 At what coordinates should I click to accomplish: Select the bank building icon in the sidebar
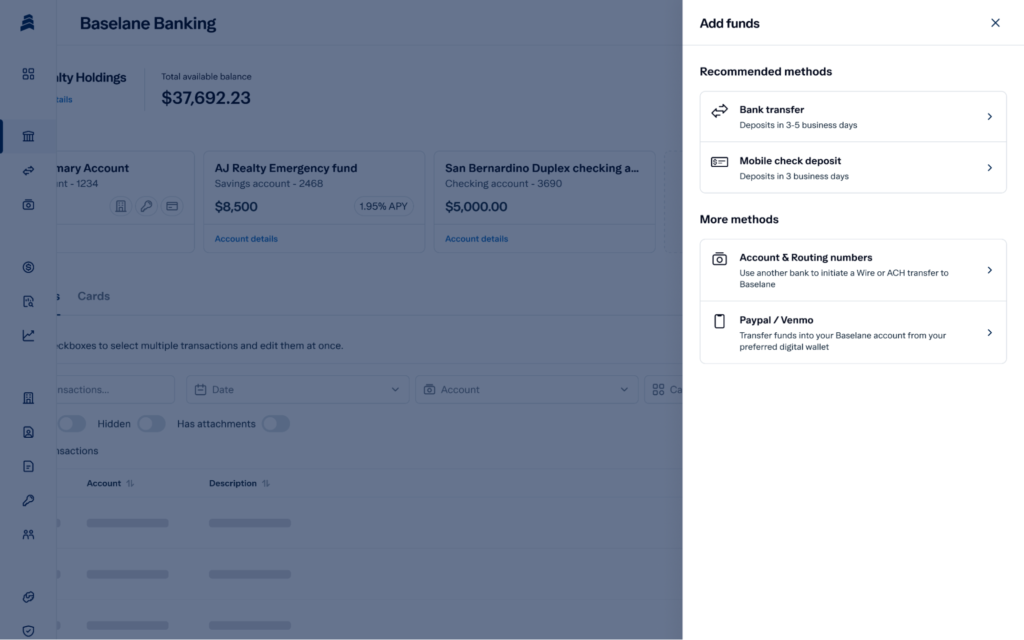tap(28, 136)
